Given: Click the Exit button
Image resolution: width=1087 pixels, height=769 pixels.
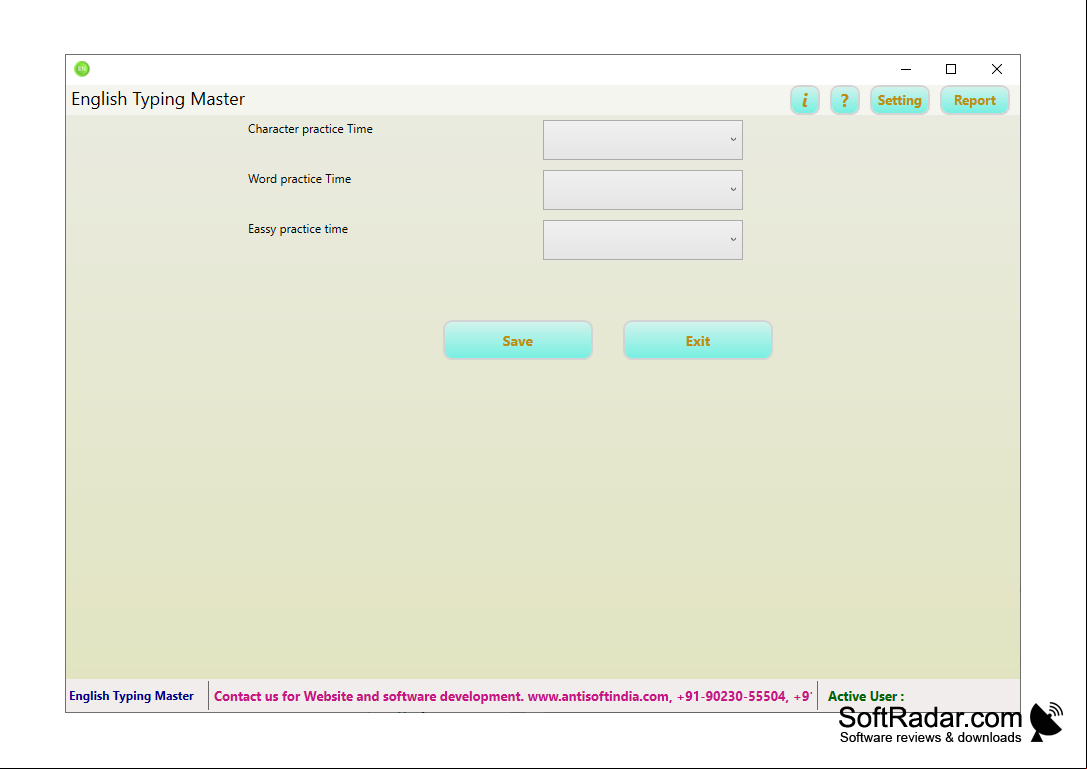Looking at the screenshot, I should click(x=697, y=340).
